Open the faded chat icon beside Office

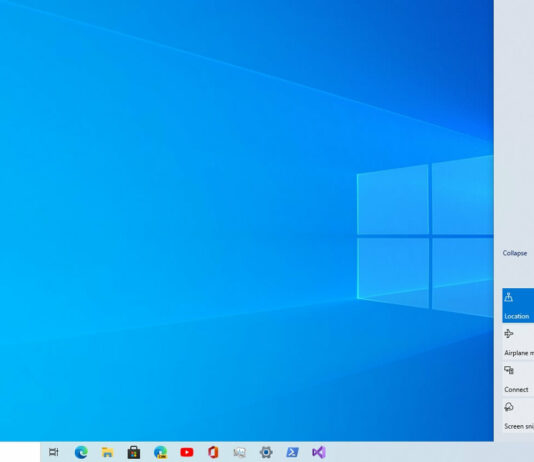click(240, 452)
